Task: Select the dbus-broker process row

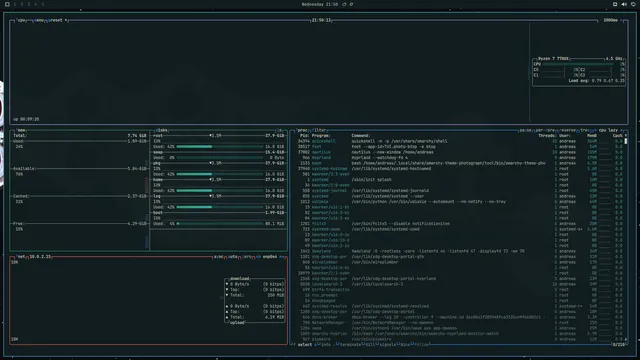Action: coord(460,317)
